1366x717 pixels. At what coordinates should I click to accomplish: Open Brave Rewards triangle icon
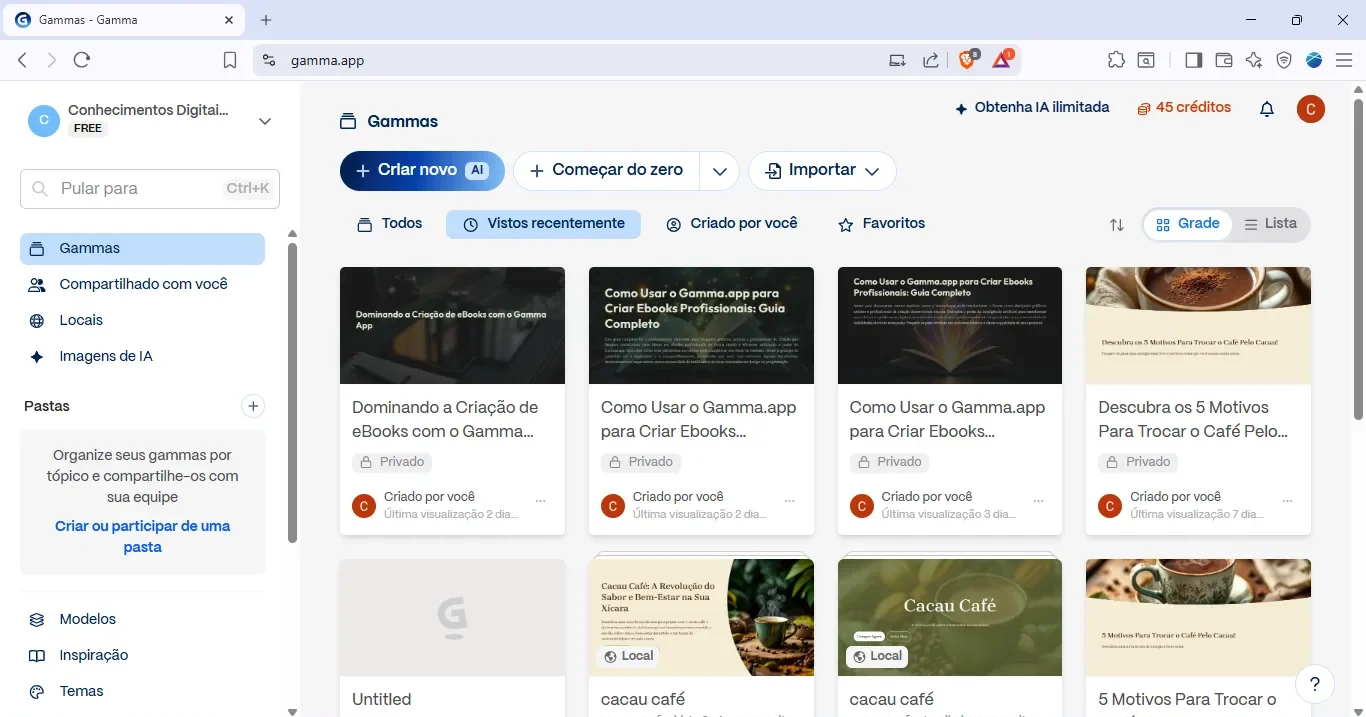tap(1002, 60)
